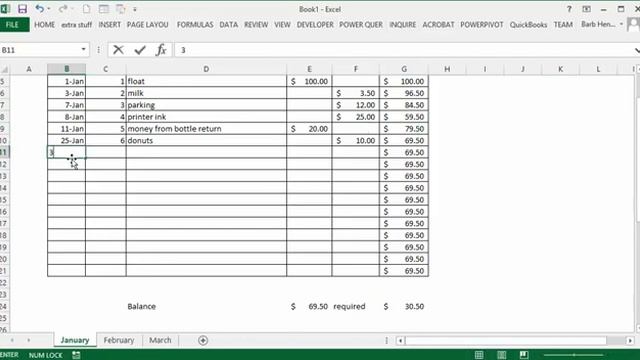The image size is (640, 360).
Task: Open the POWER QUERY ribbon tab
Action: pyautogui.click(x=361, y=25)
